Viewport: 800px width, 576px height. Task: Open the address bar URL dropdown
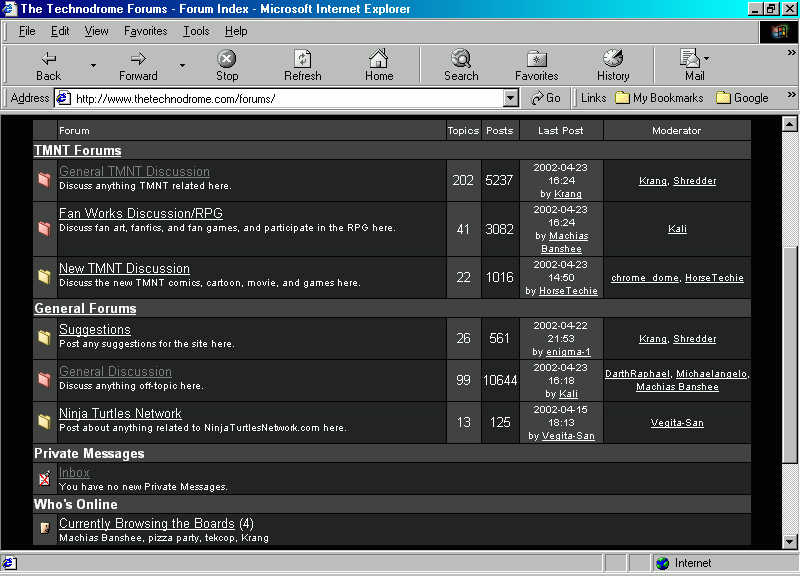pyautogui.click(x=511, y=98)
